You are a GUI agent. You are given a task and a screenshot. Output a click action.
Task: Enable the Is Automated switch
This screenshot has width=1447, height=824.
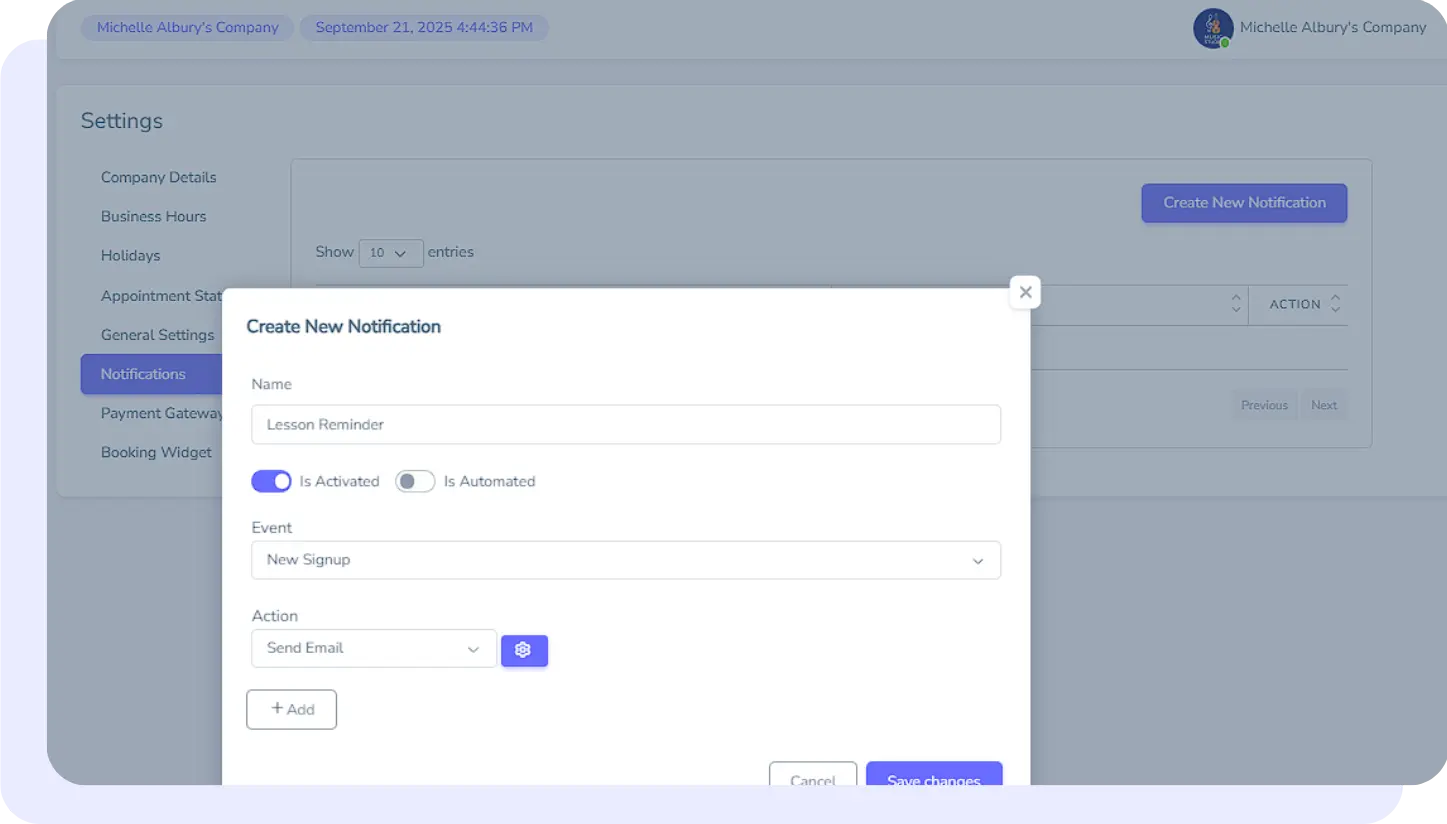pos(415,482)
